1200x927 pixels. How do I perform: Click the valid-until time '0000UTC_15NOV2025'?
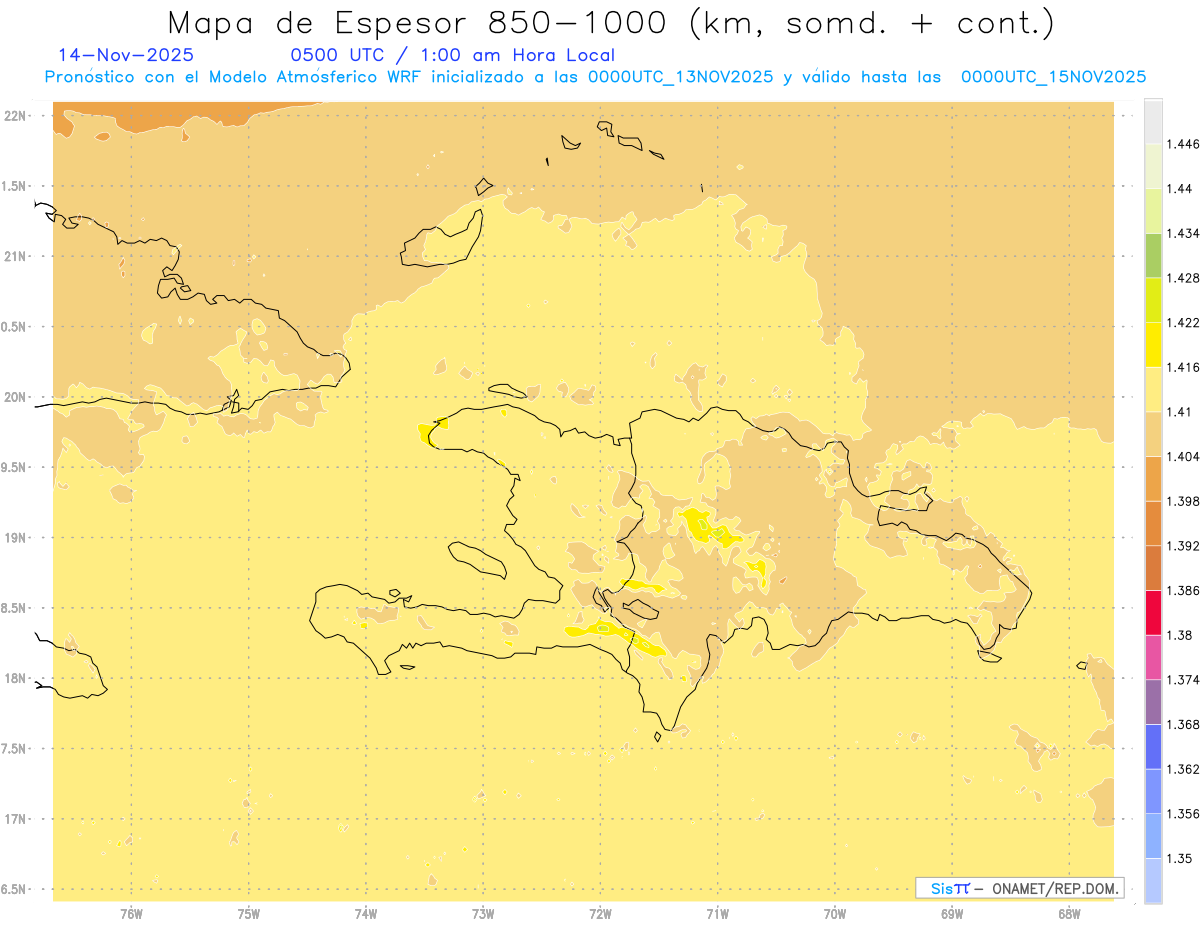click(x=1053, y=77)
